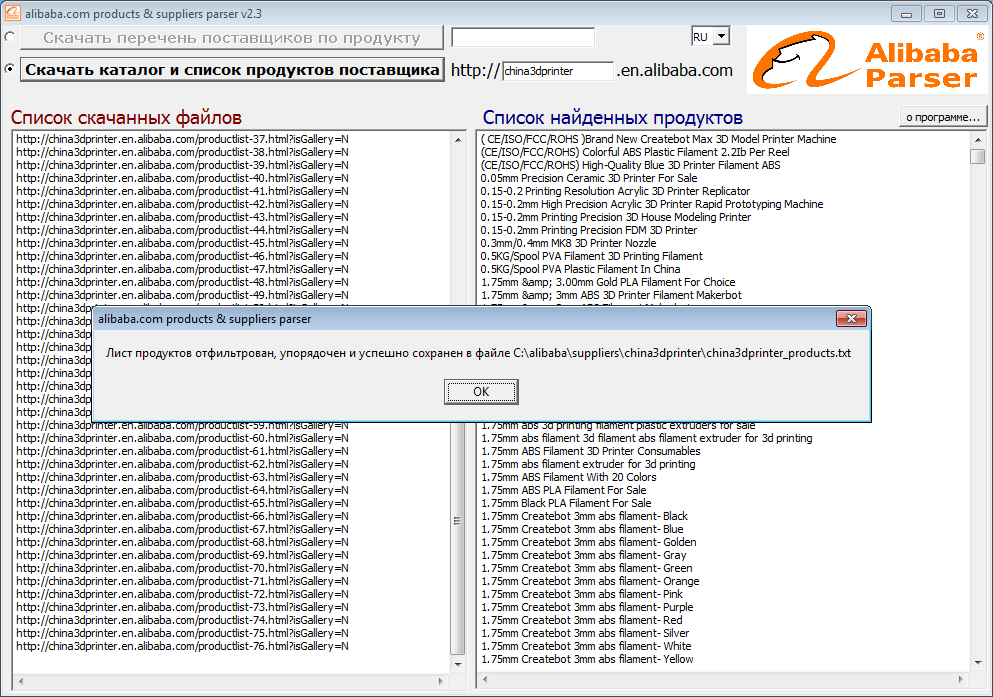Click the app icon in title bar
Screen dimensions: 993x697
pos(12,13)
